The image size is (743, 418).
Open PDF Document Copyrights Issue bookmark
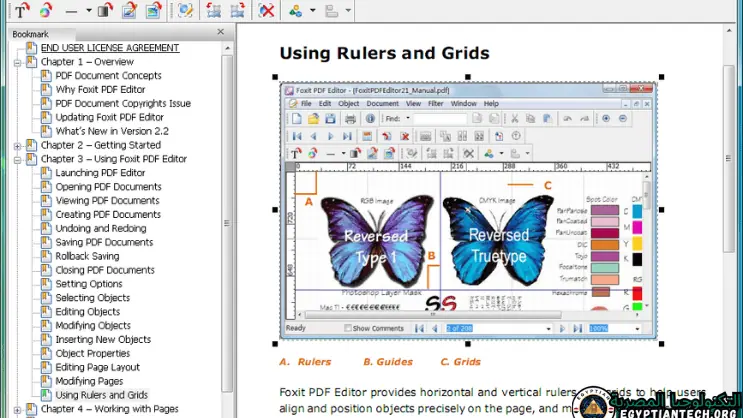[123, 103]
